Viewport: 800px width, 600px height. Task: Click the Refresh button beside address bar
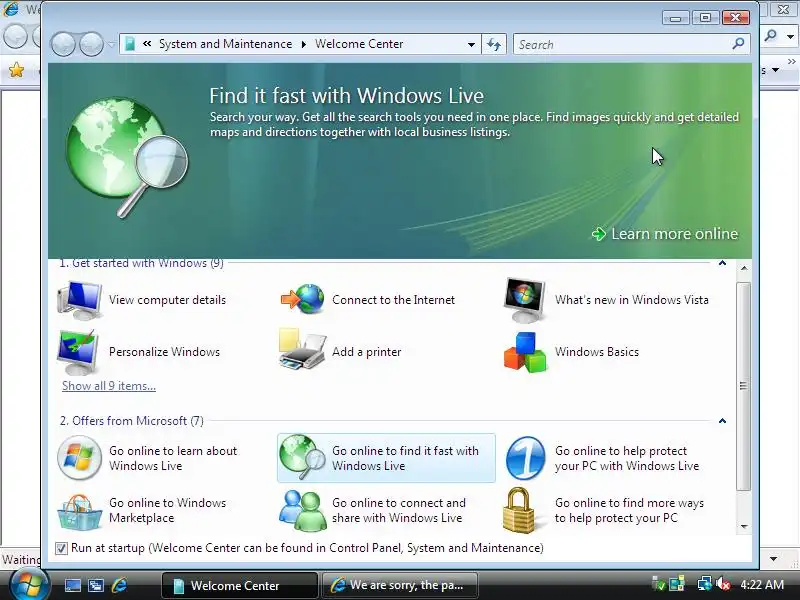pyautogui.click(x=493, y=44)
